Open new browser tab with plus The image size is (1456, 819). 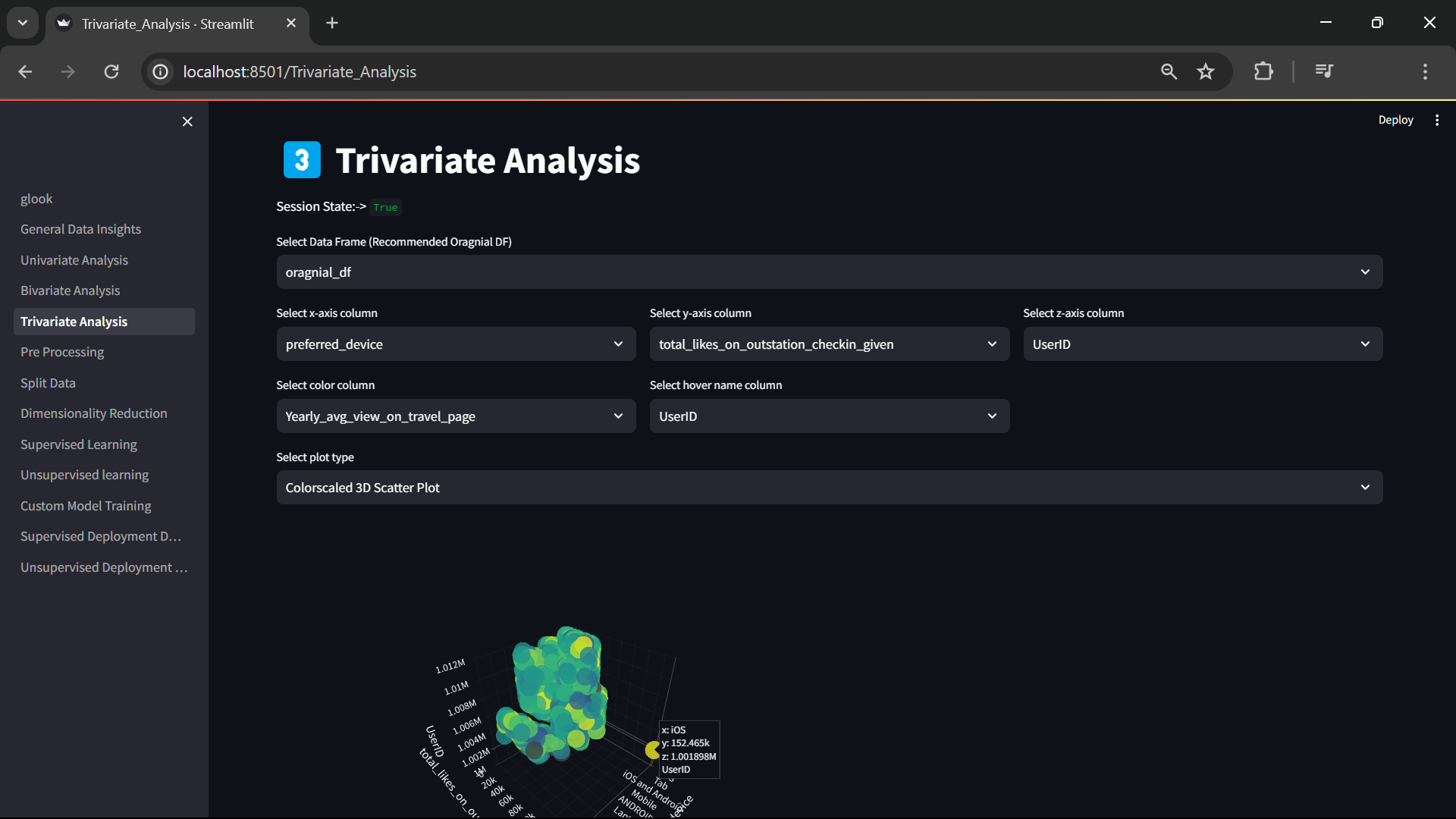331,24
